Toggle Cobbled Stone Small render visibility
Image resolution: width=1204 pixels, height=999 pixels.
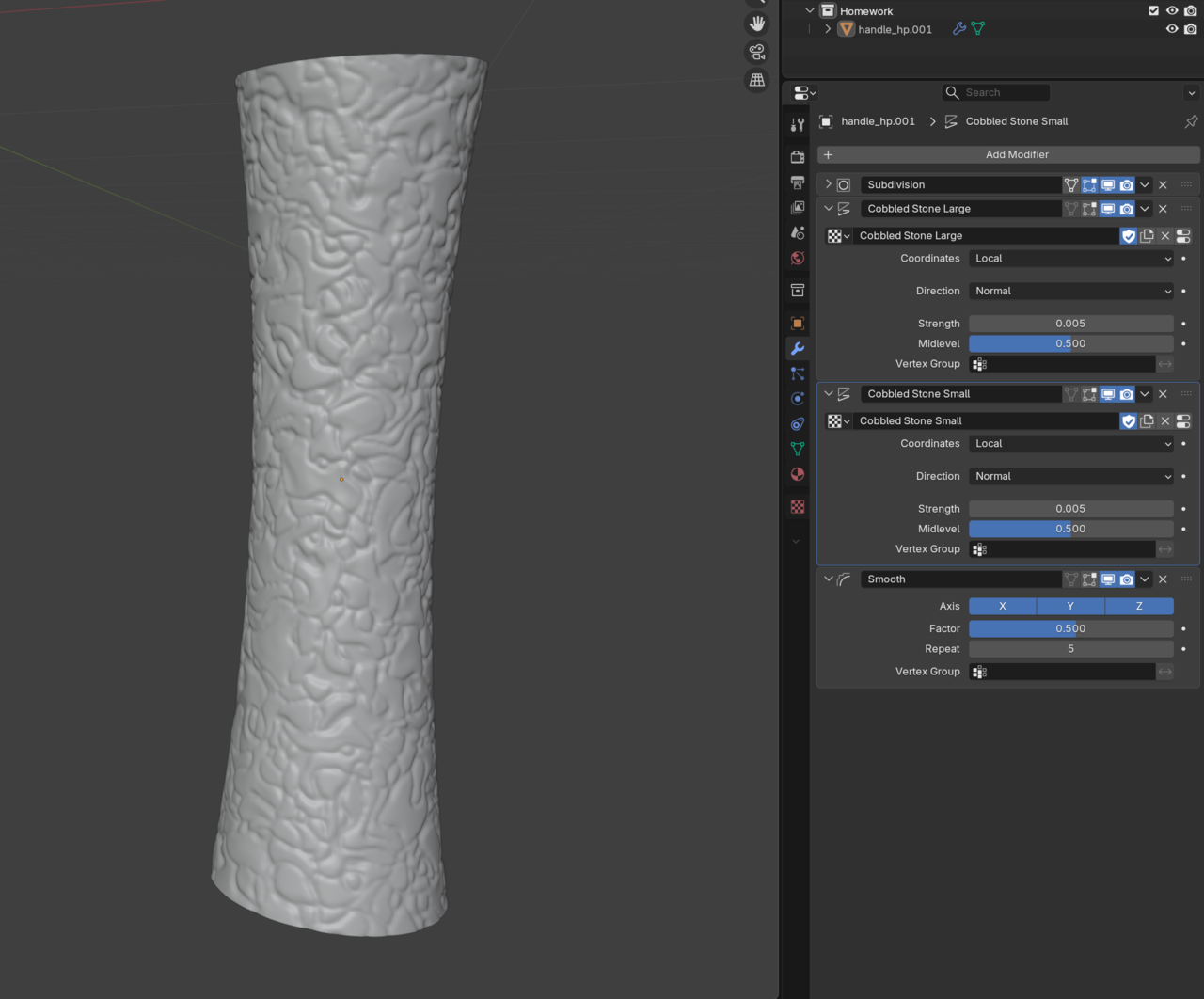tap(1126, 394)
